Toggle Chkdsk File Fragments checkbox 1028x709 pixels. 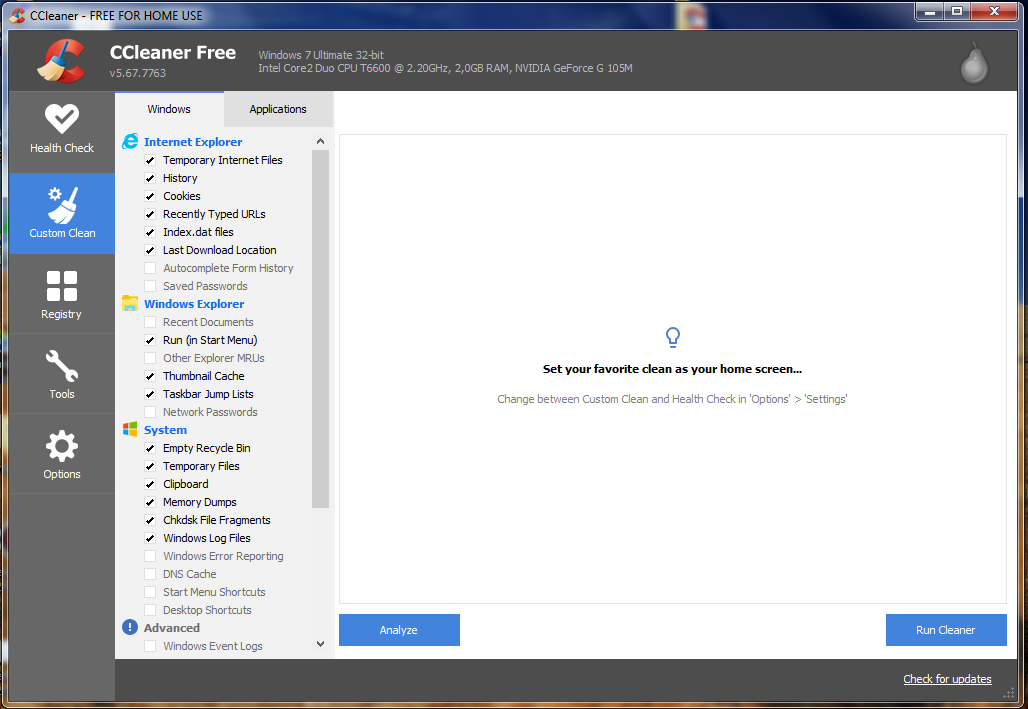tap(150, 520)
